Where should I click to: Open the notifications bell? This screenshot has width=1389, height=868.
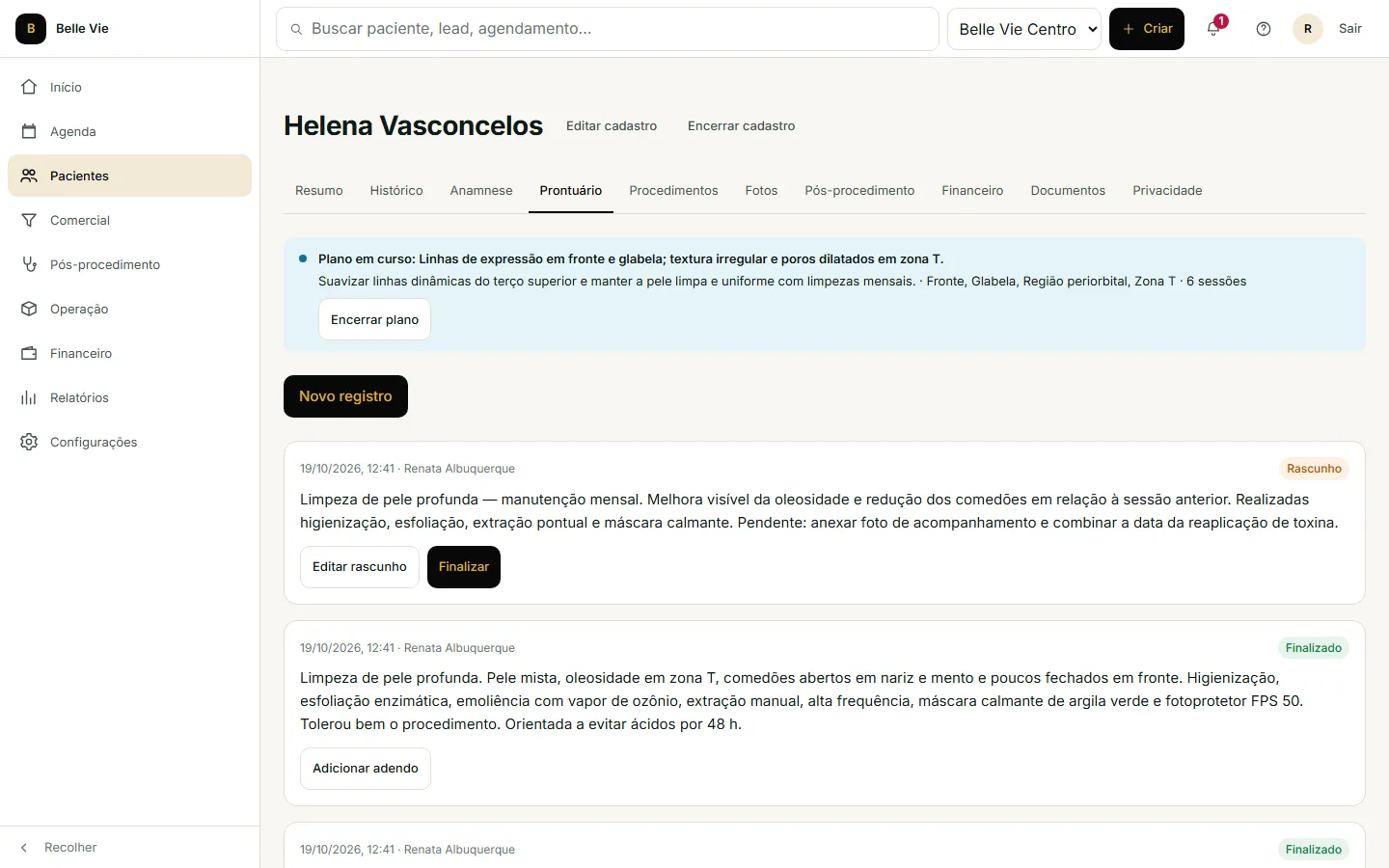tap(1213, 29)
